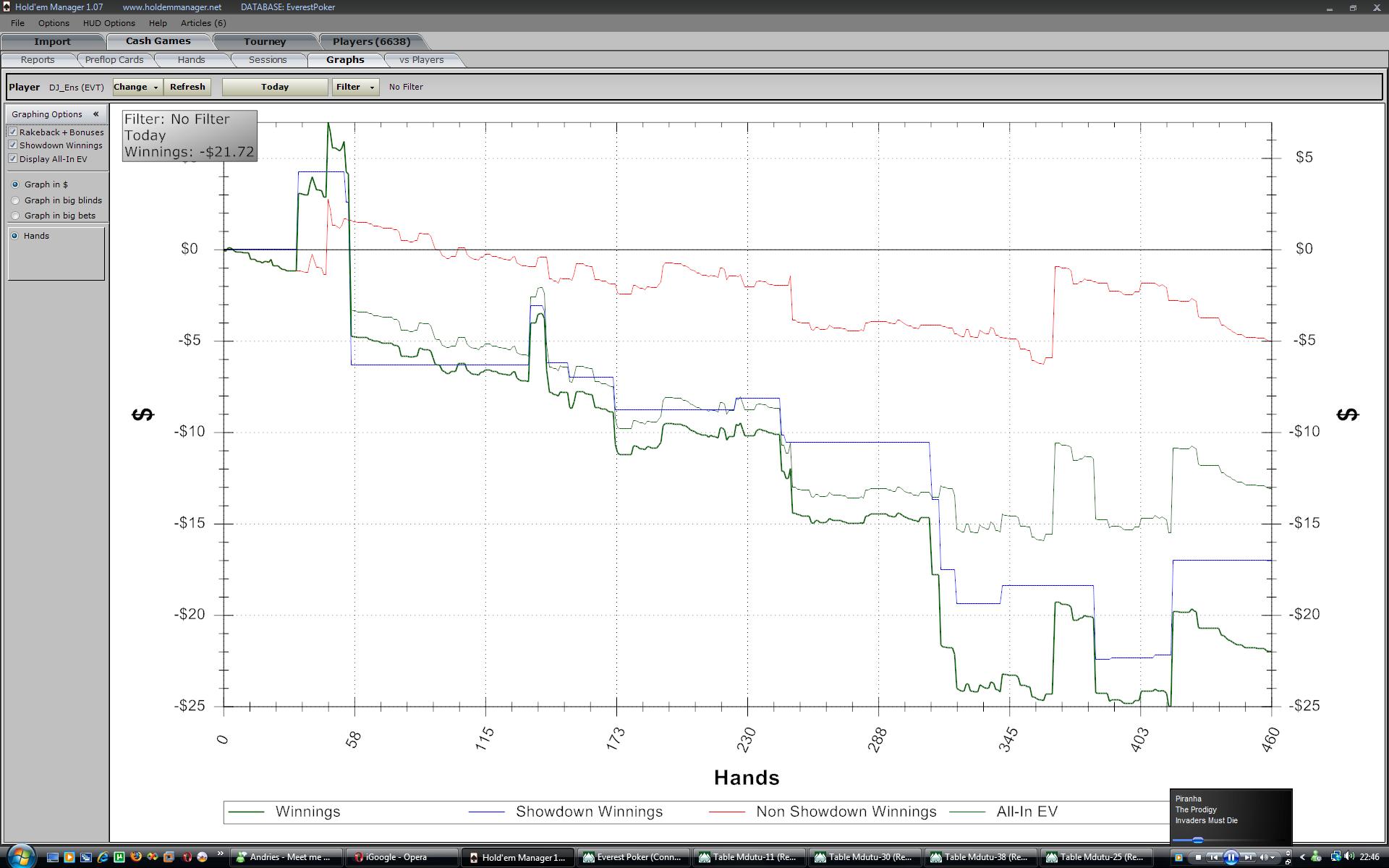Pause the playing song in media toolbar
This screenshot has height=868, width=1389.
[1231, 857]
